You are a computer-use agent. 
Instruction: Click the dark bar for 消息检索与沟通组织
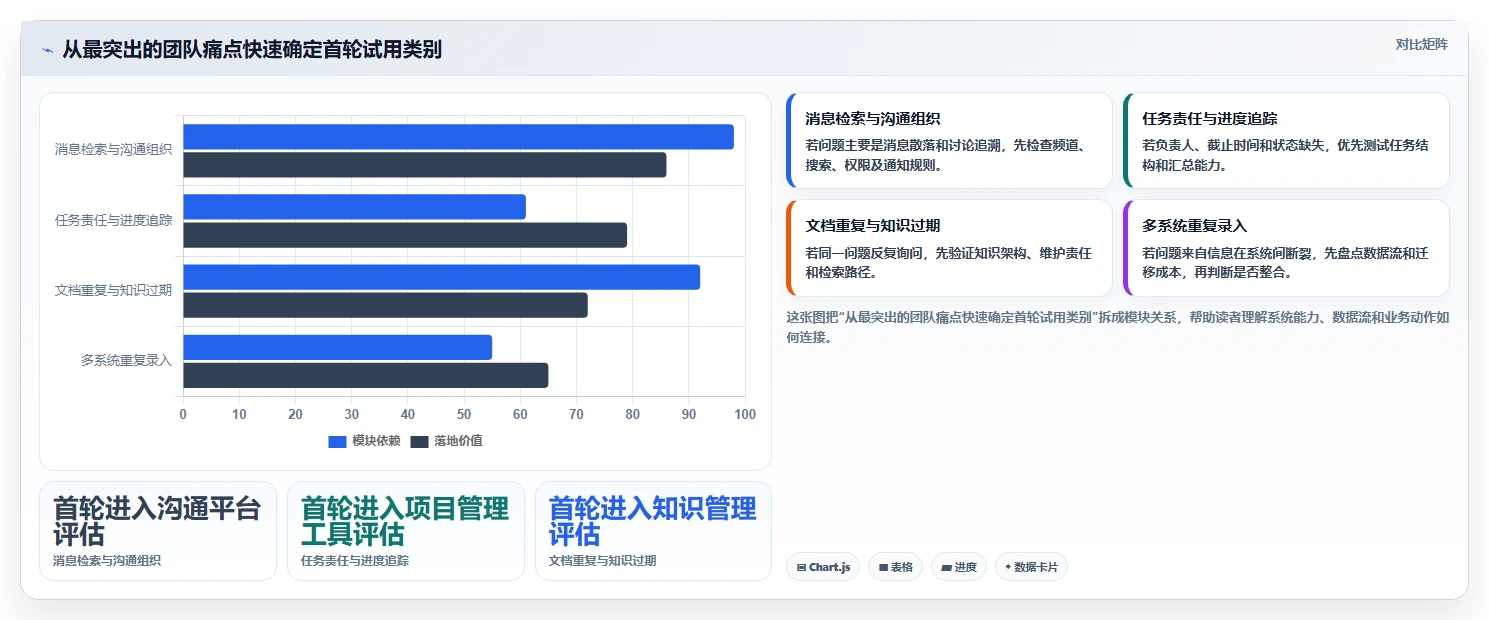424,165
